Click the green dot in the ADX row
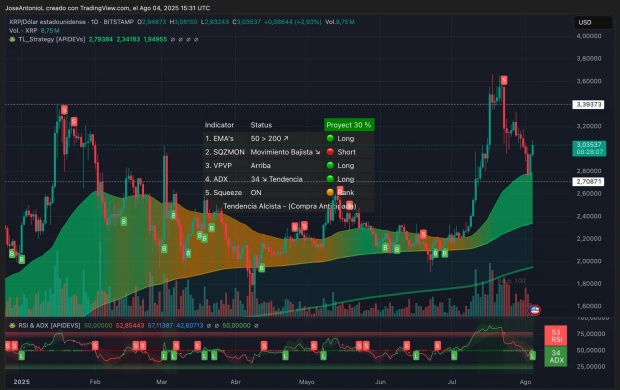 pos(330,179)
